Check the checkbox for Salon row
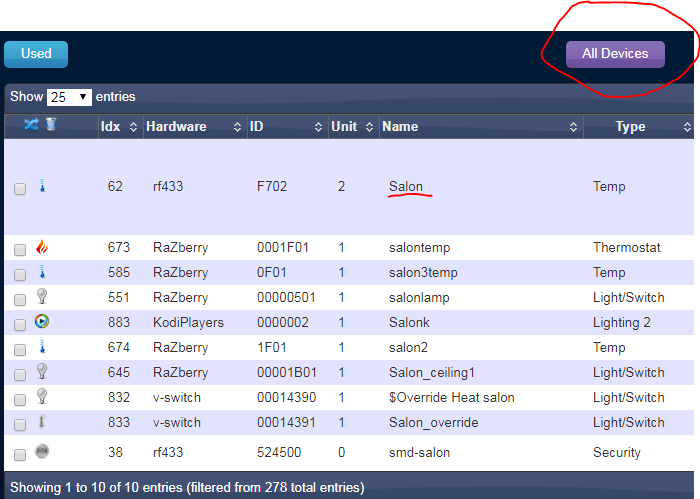Screen dimensions: 700x499 pos(20,188)
